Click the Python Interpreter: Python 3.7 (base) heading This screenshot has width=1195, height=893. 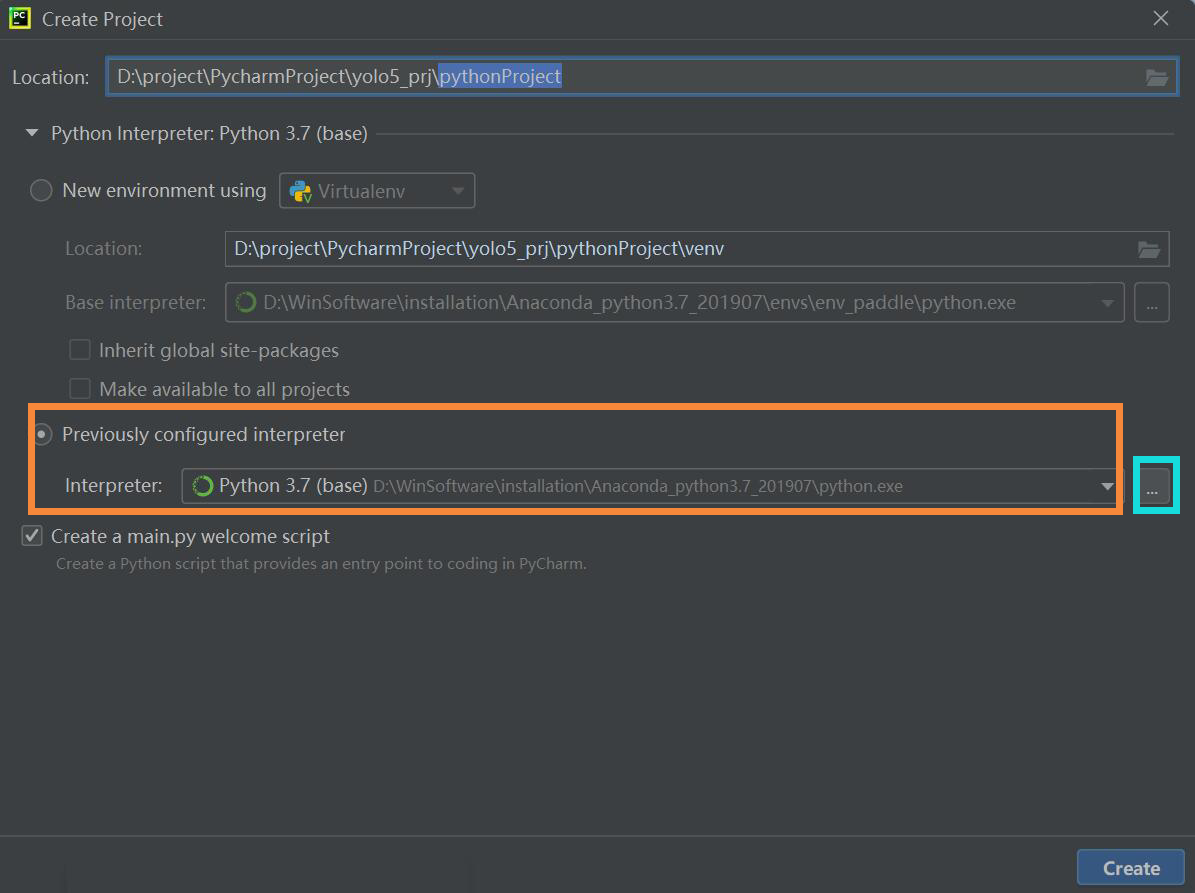tap(209, 133)
